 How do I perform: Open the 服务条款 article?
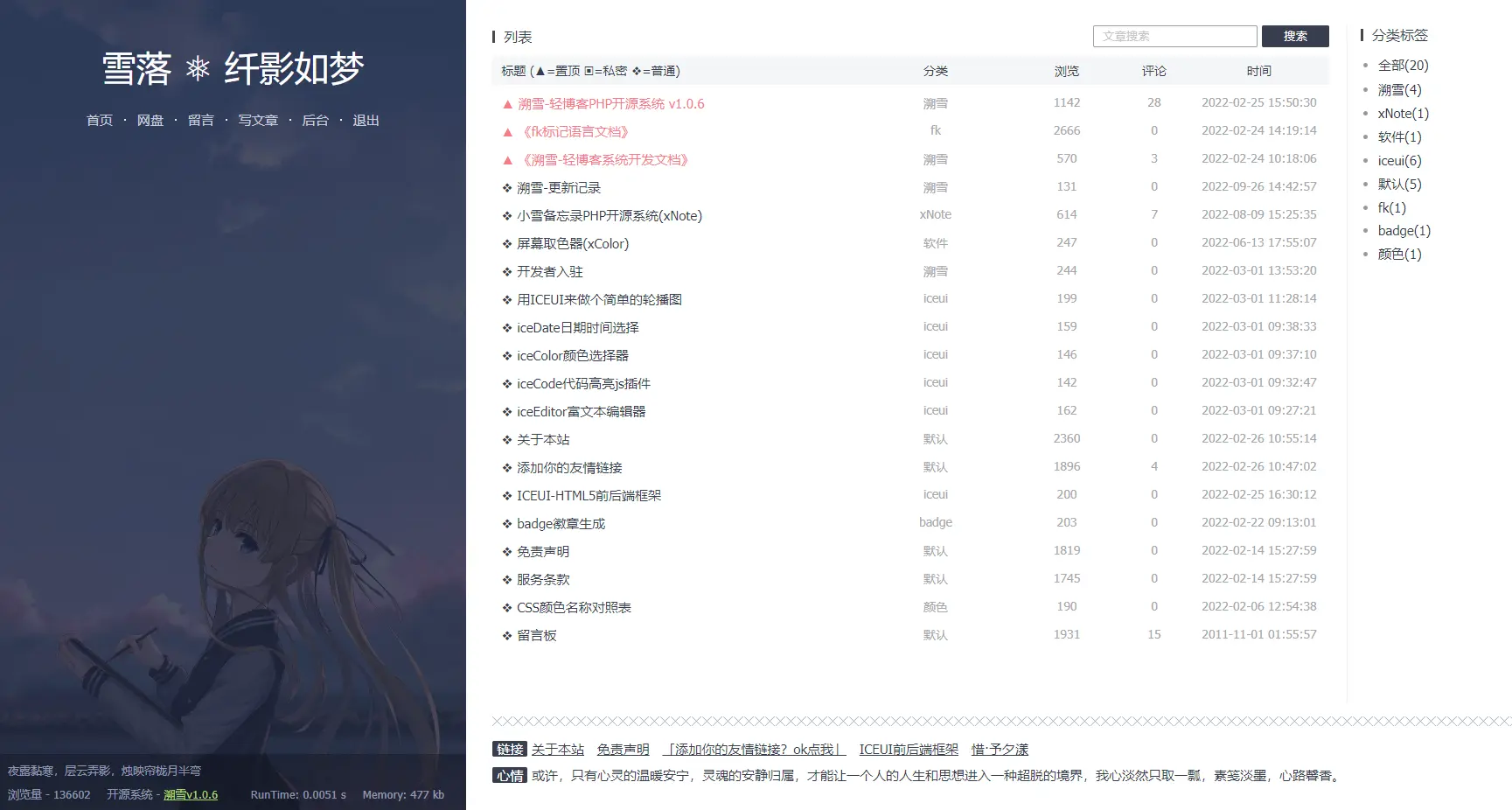543,580
